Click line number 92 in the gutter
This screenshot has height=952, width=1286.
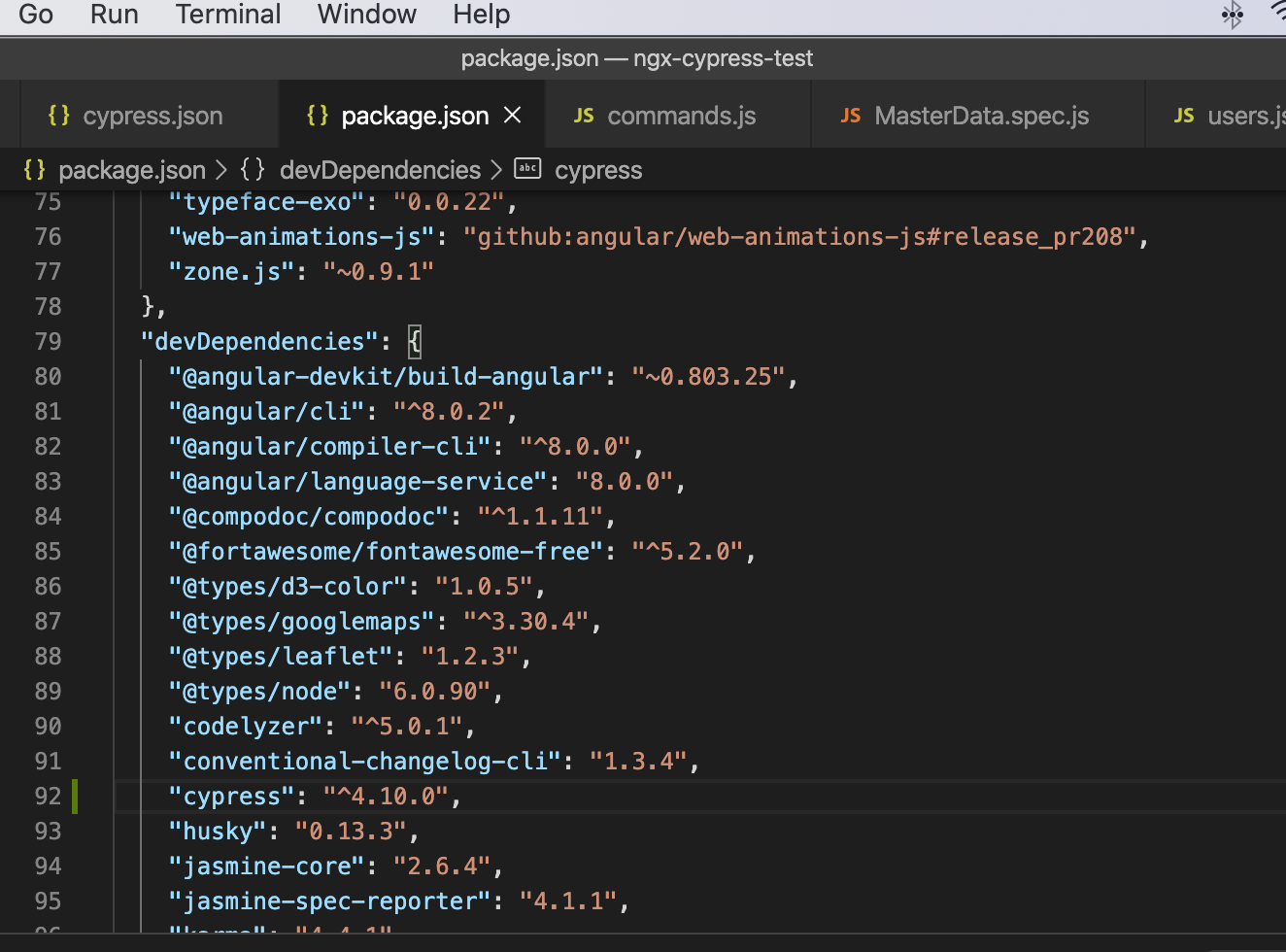pyautogui.click(x=48, y=796)
